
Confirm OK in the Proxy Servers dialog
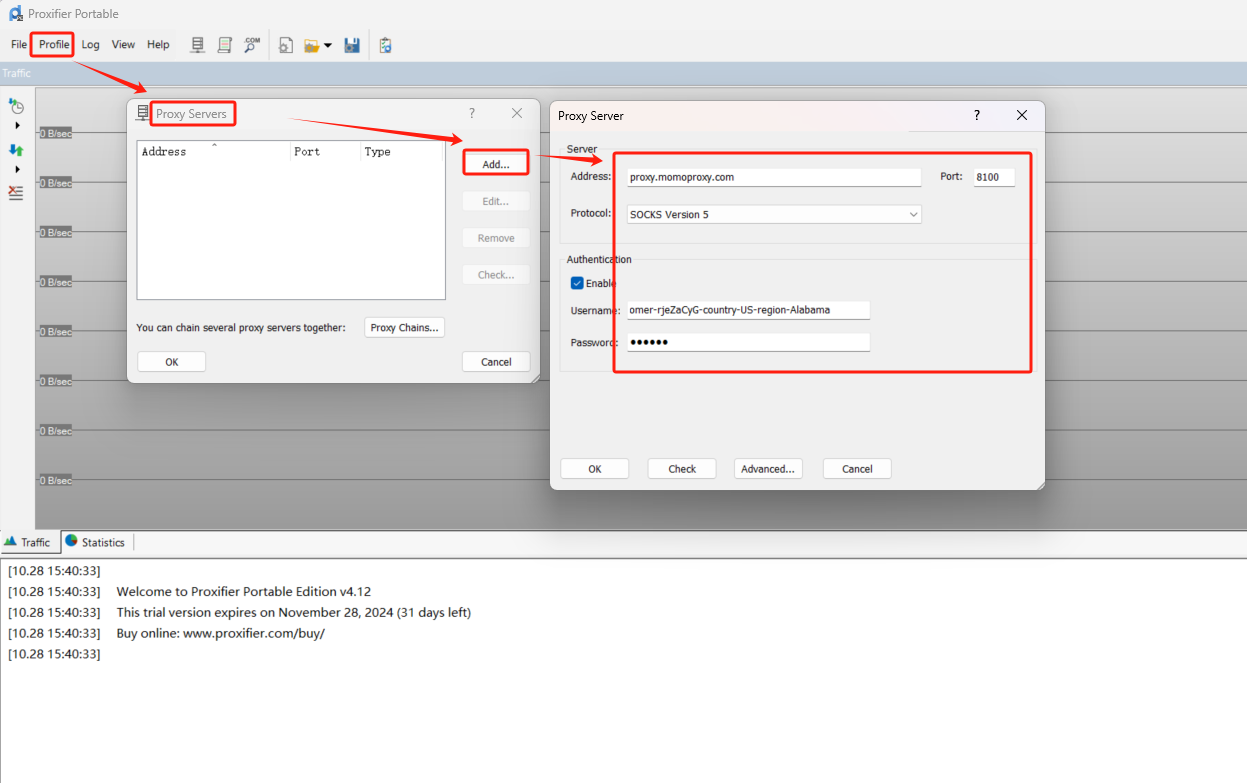pos(172,362)
